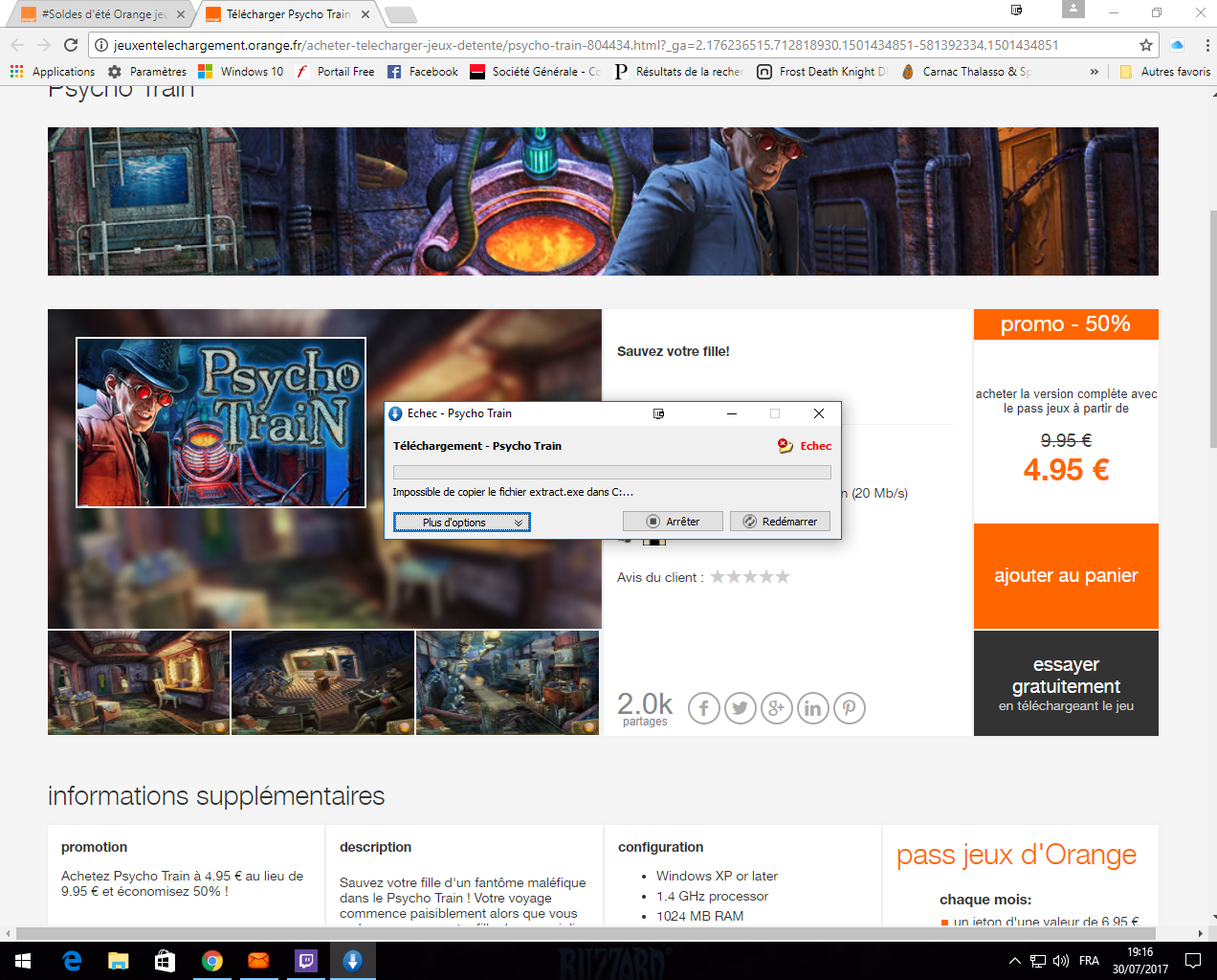Click the network tray icon
The image size is (1217, 980).
tap(1038, 961)
